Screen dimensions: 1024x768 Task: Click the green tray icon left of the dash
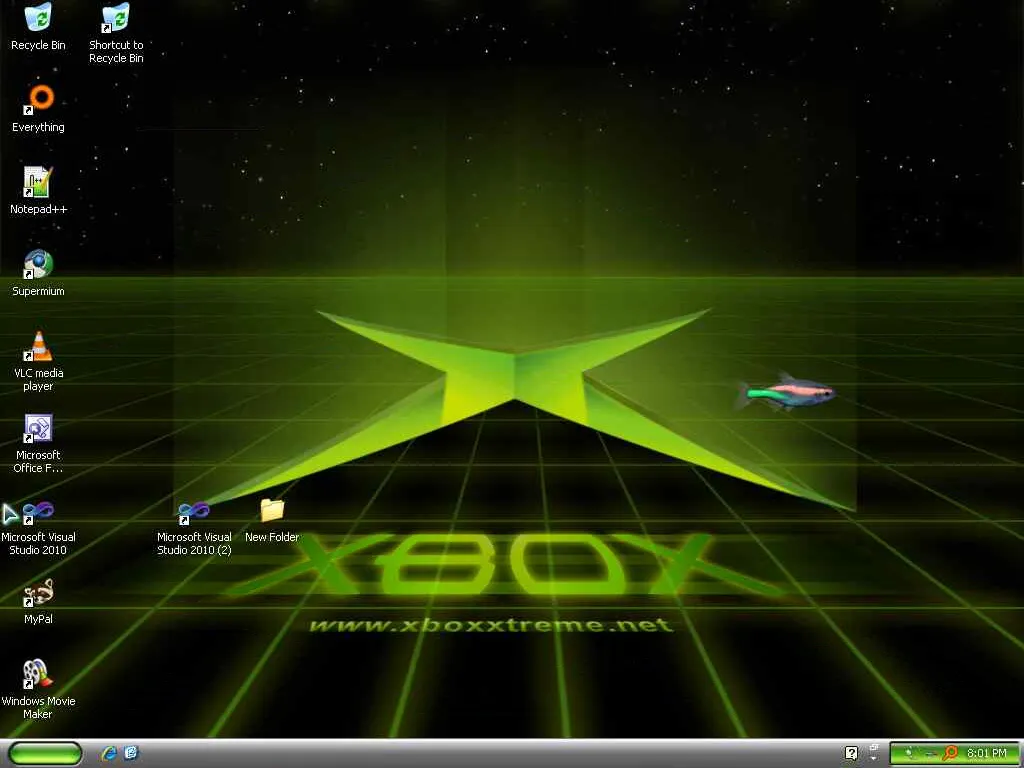click(909, 754)
